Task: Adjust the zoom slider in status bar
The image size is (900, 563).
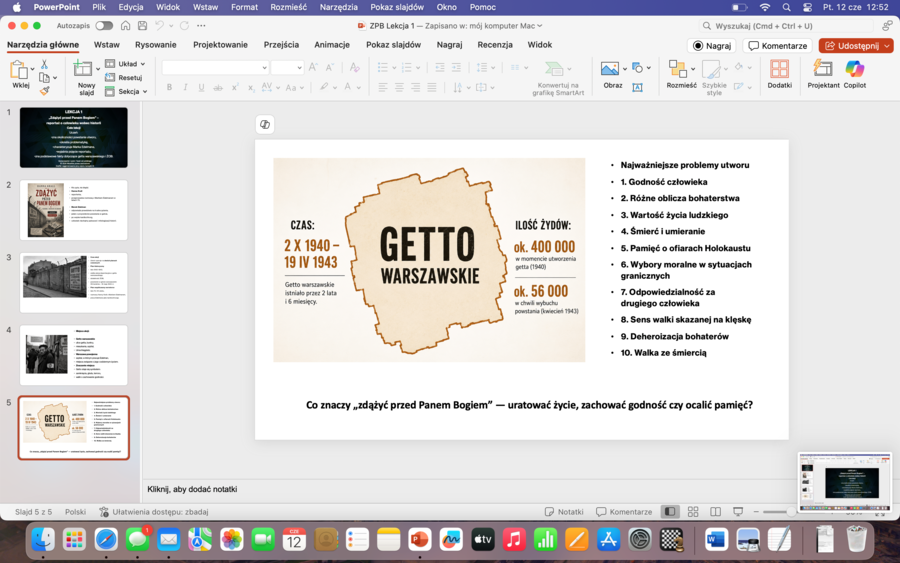Action: click(x=791, y=511)
